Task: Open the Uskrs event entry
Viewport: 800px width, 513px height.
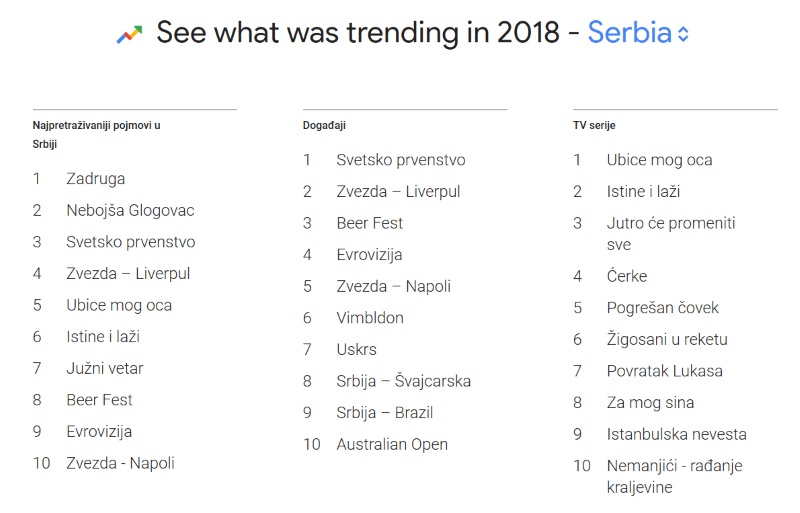Action: click(x=356, y=349)
